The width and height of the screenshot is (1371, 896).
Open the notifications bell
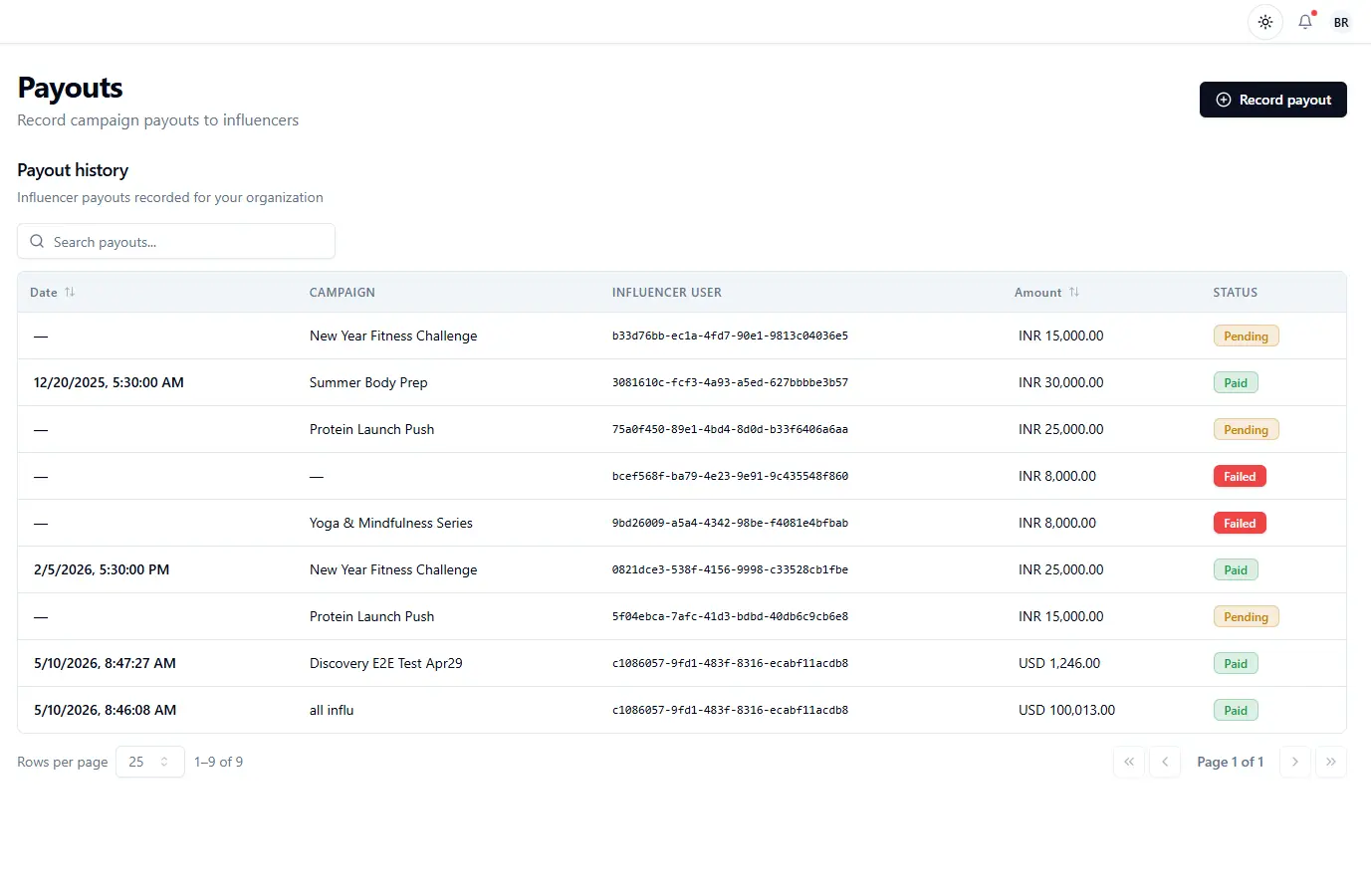pos(1304,22)
